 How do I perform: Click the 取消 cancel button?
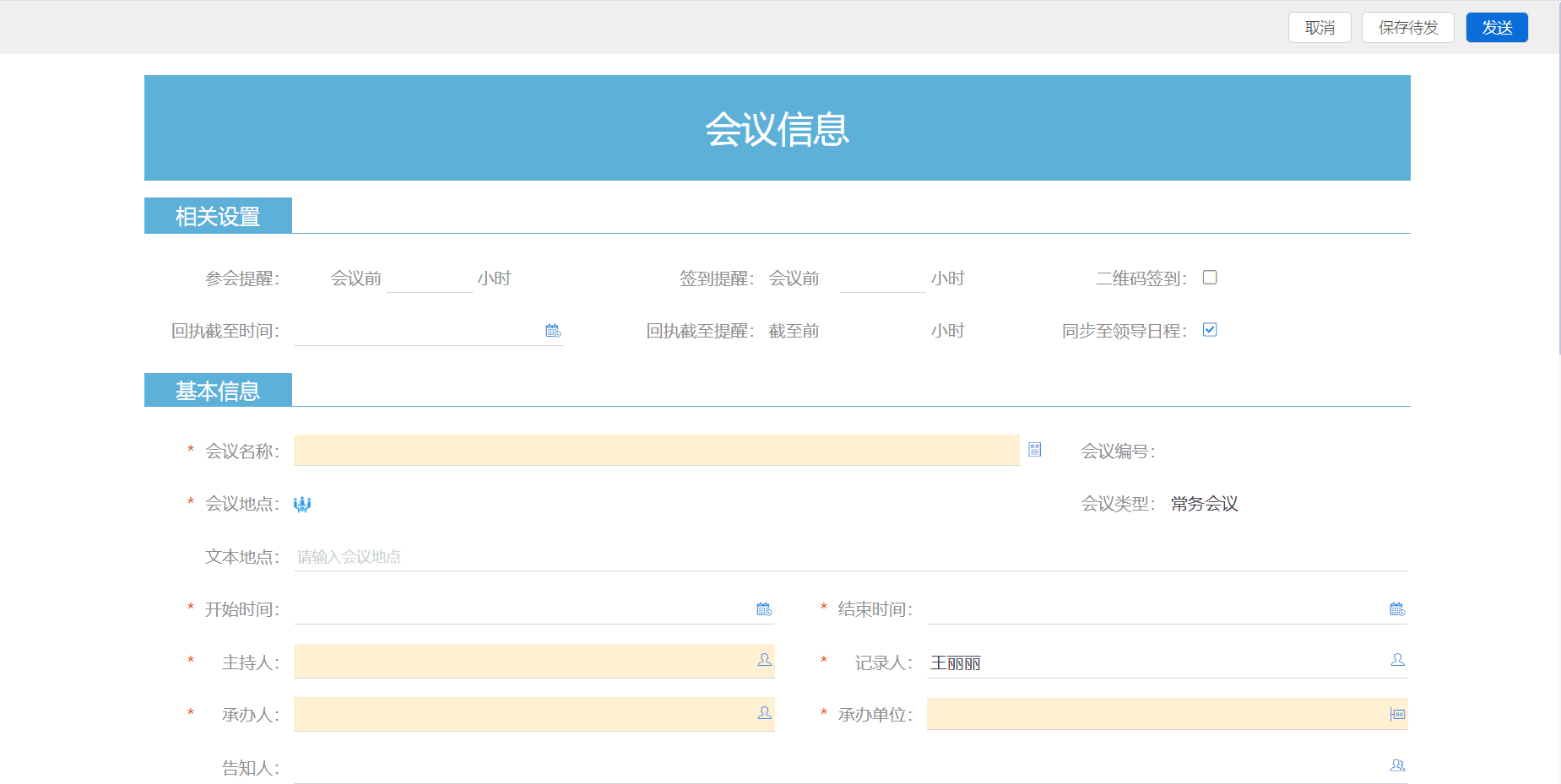point(1320,28)
